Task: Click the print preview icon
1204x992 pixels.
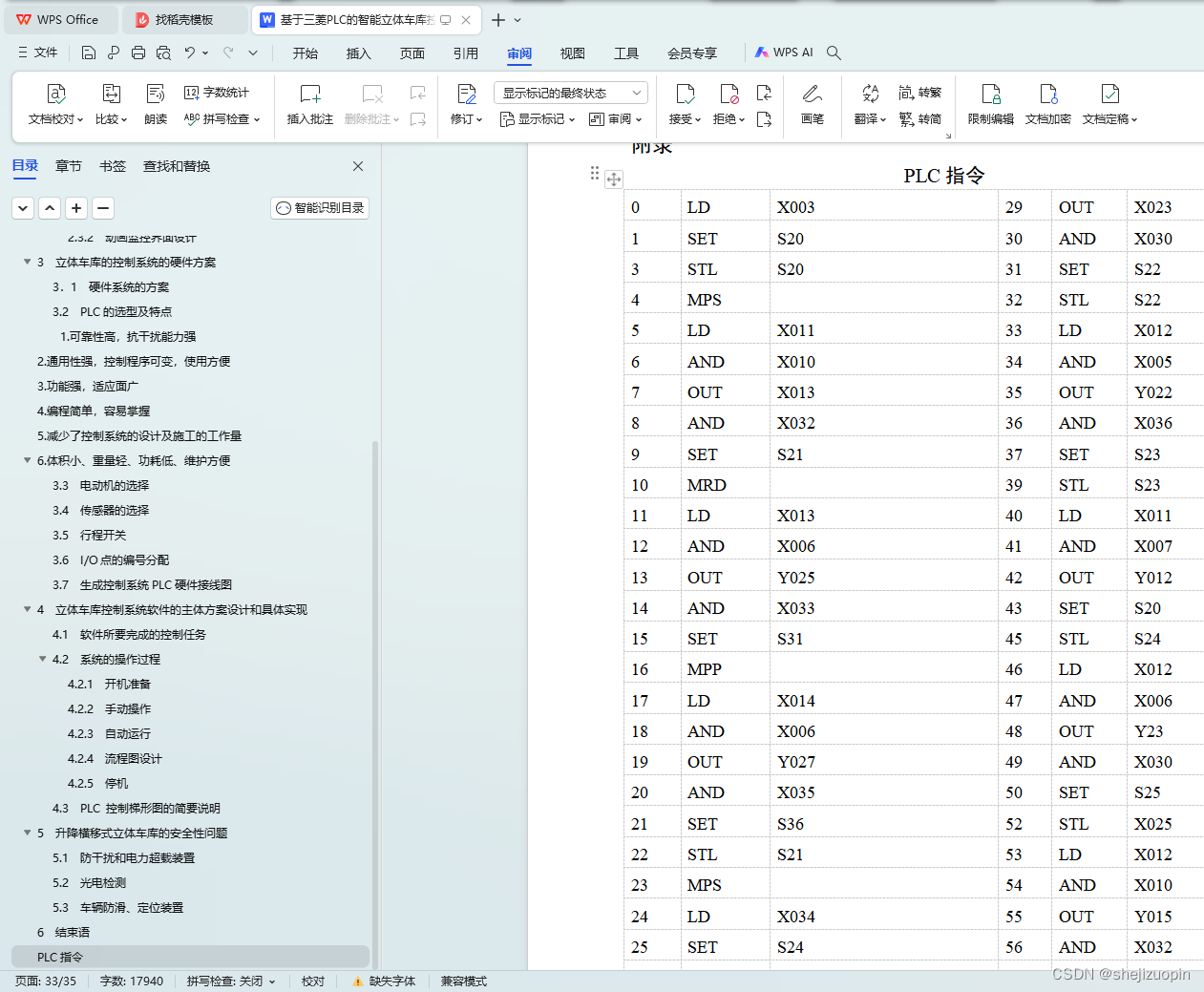Action: point(163,53)
